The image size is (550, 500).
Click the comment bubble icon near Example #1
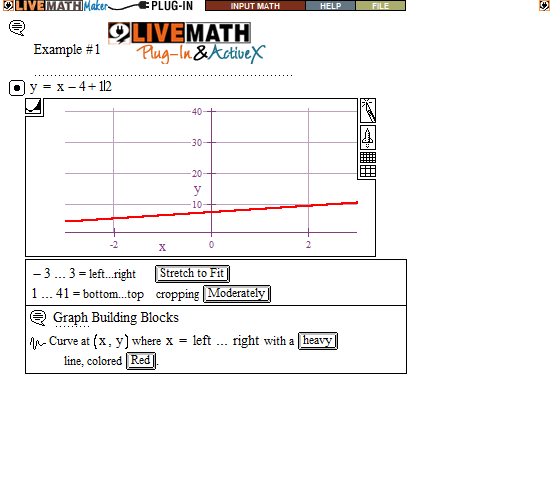pyautogui.click(x=17, y=28)
